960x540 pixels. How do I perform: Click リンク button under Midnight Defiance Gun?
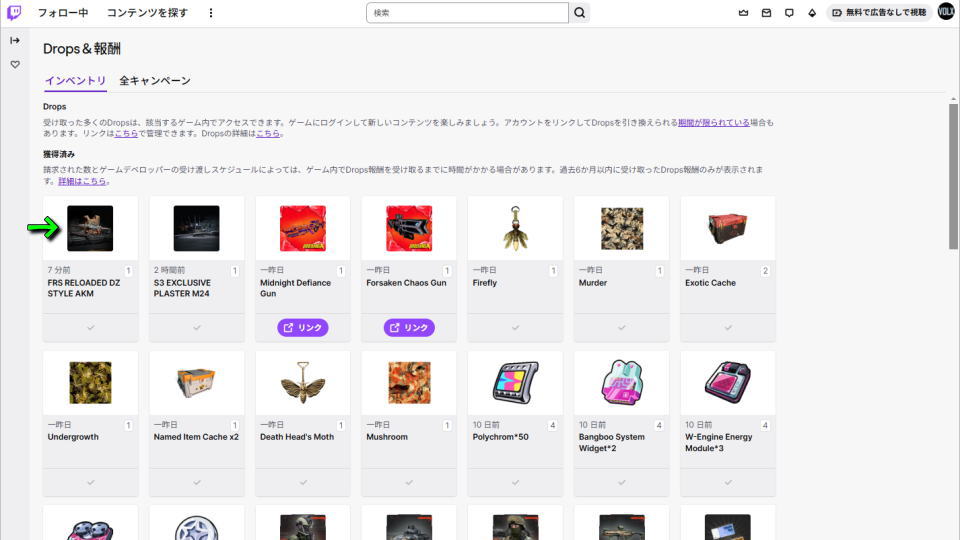[x=302, y=328]
